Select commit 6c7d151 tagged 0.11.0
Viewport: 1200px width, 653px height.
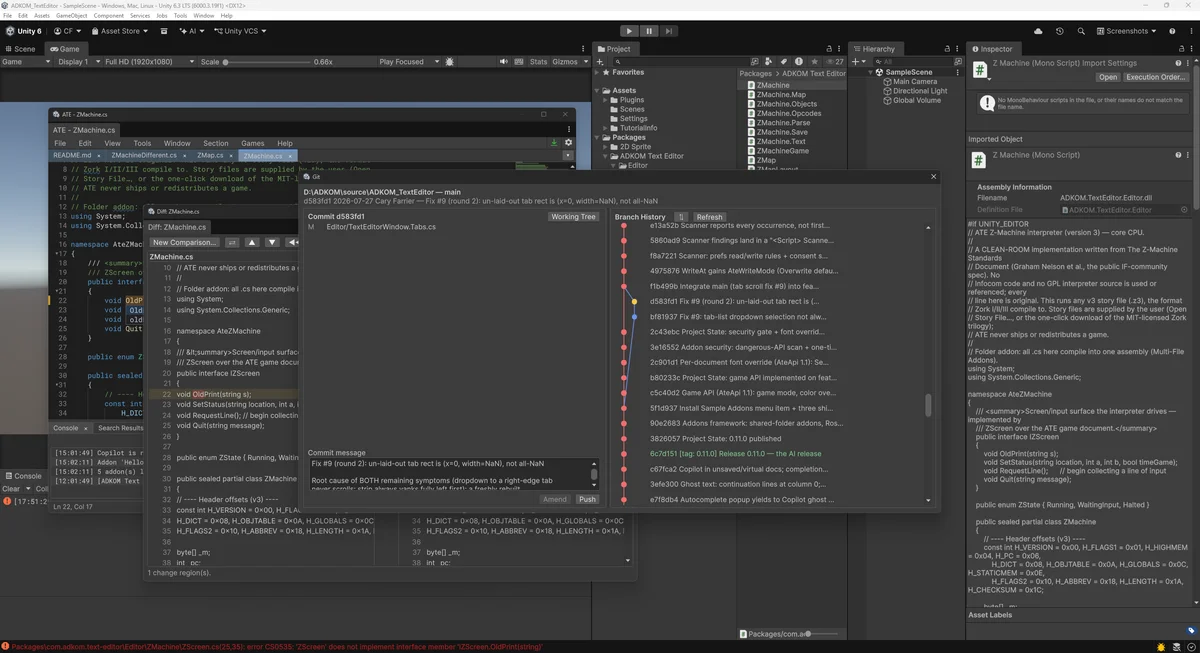click(x=735, y=453)
